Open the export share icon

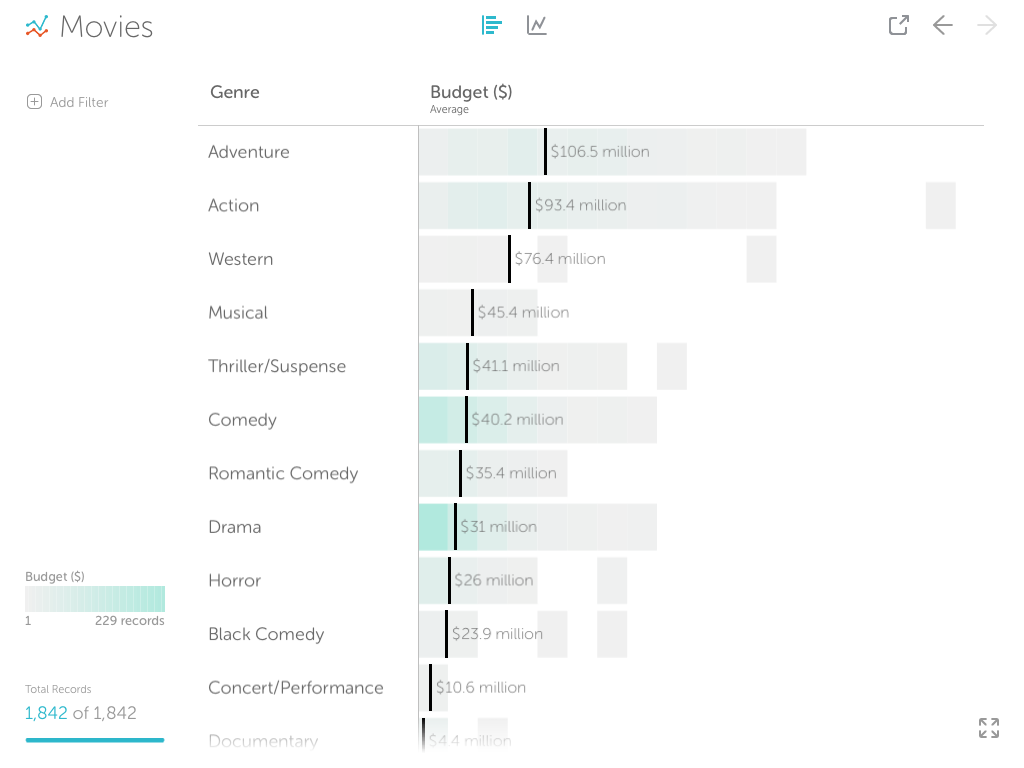(898, 26)
